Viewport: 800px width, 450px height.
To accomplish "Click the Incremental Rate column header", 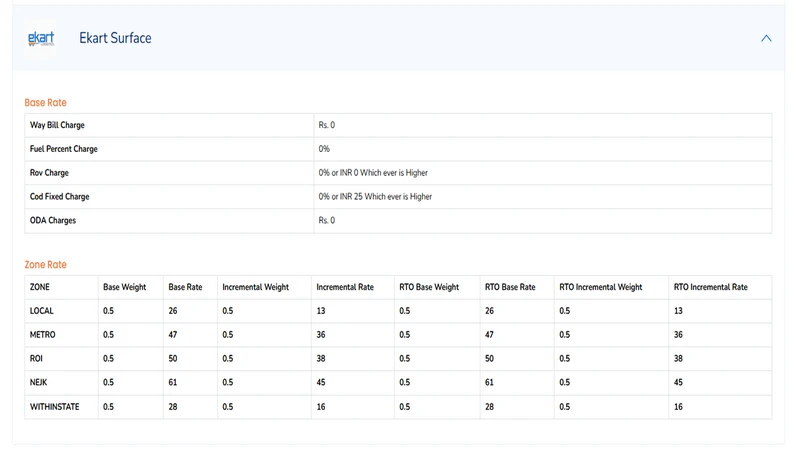I will click(x=345, y=287).
